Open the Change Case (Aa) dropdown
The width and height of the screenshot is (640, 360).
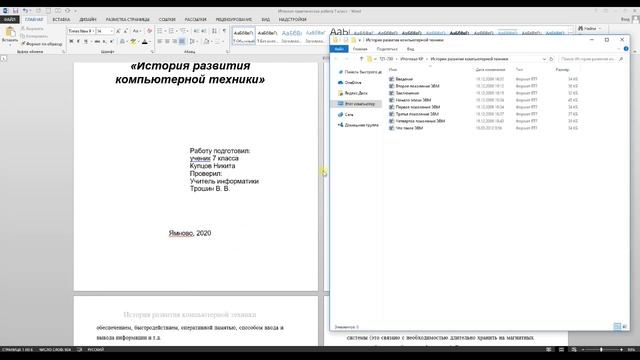(137, 31)
